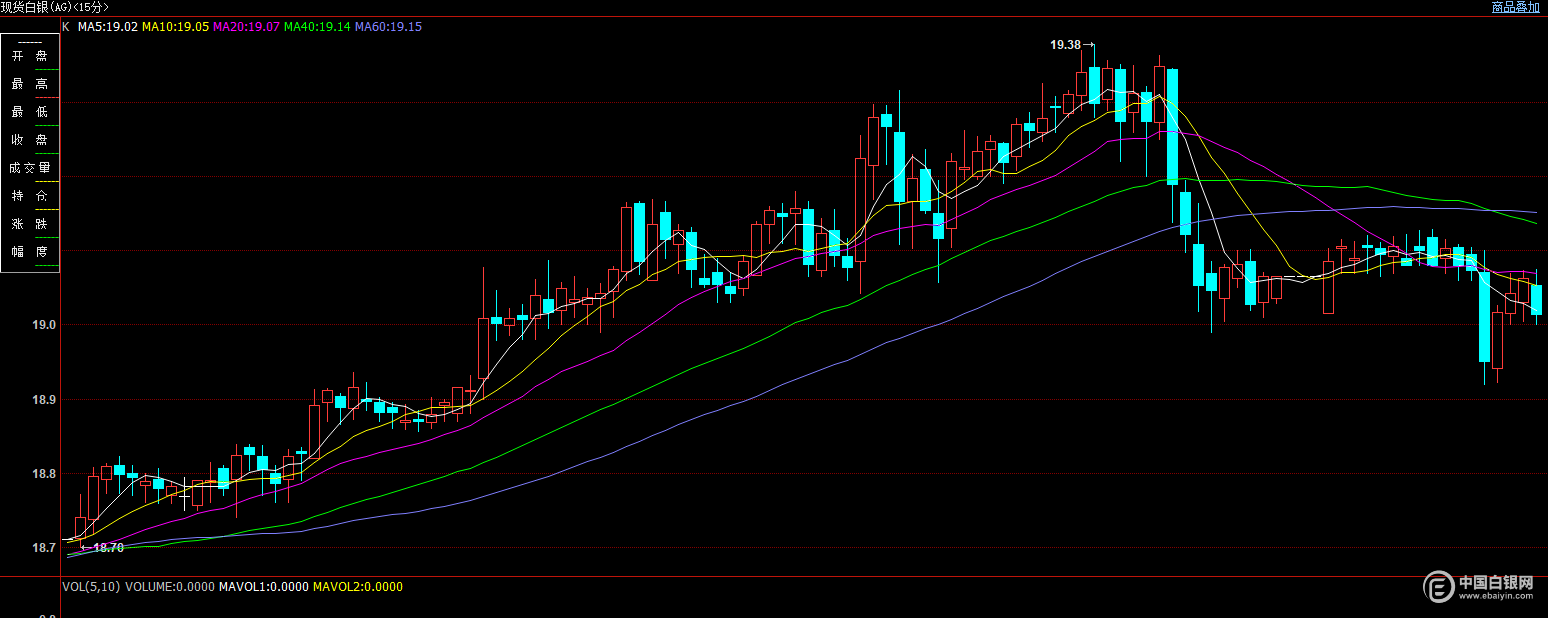Click the yellow MAVOL2 volume label
The height and width of the screenshot is (618, 1548).
click(358, 587)
